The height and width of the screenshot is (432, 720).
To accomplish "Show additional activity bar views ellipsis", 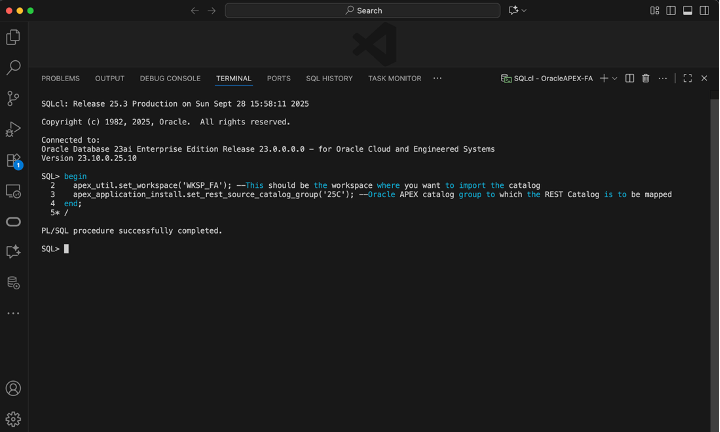I will click(x=13, y=313).
